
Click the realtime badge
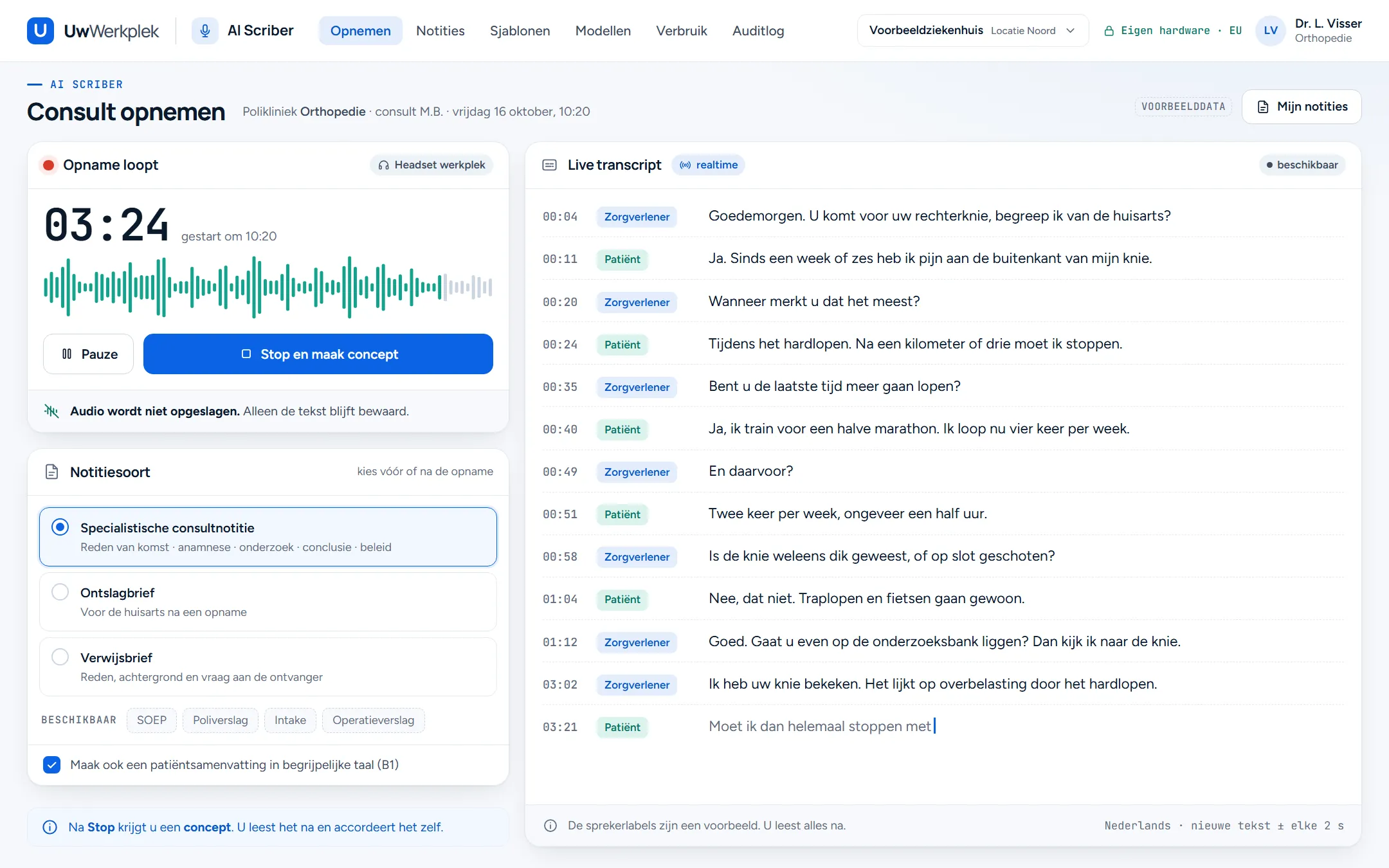pos(709,165)
